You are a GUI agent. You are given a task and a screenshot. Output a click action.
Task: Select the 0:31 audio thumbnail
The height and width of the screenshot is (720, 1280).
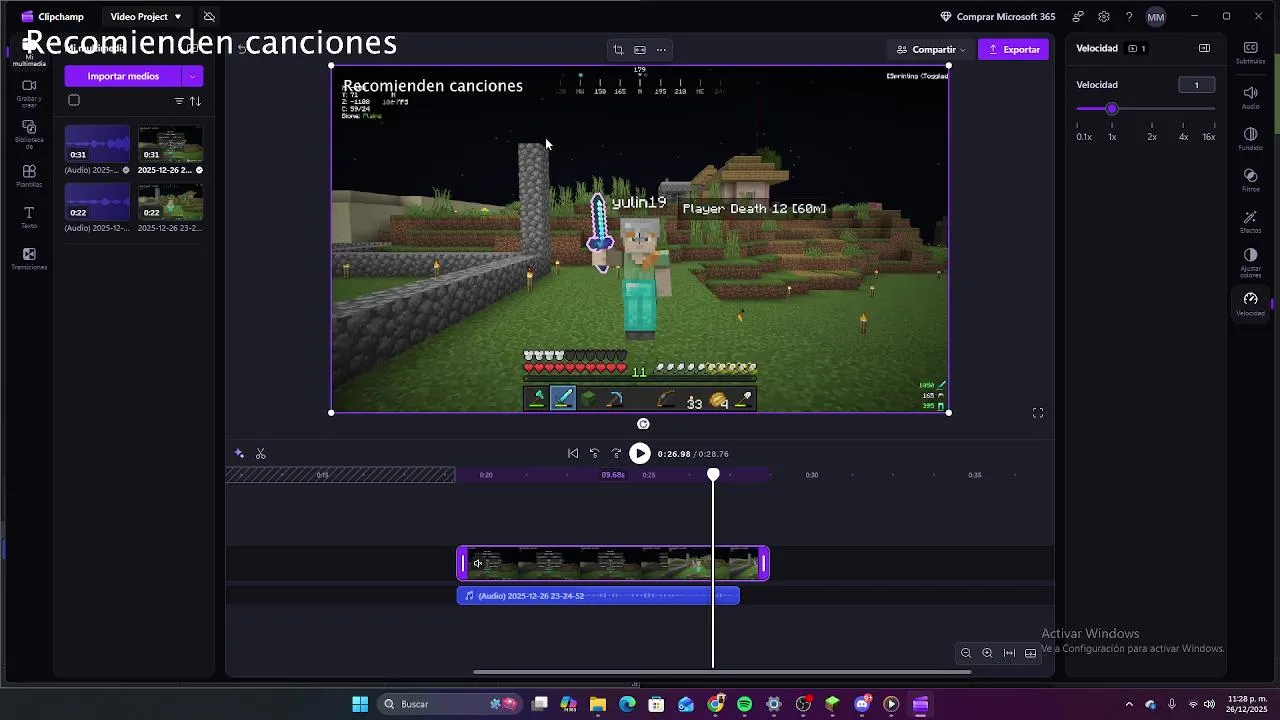click(97, 144)
